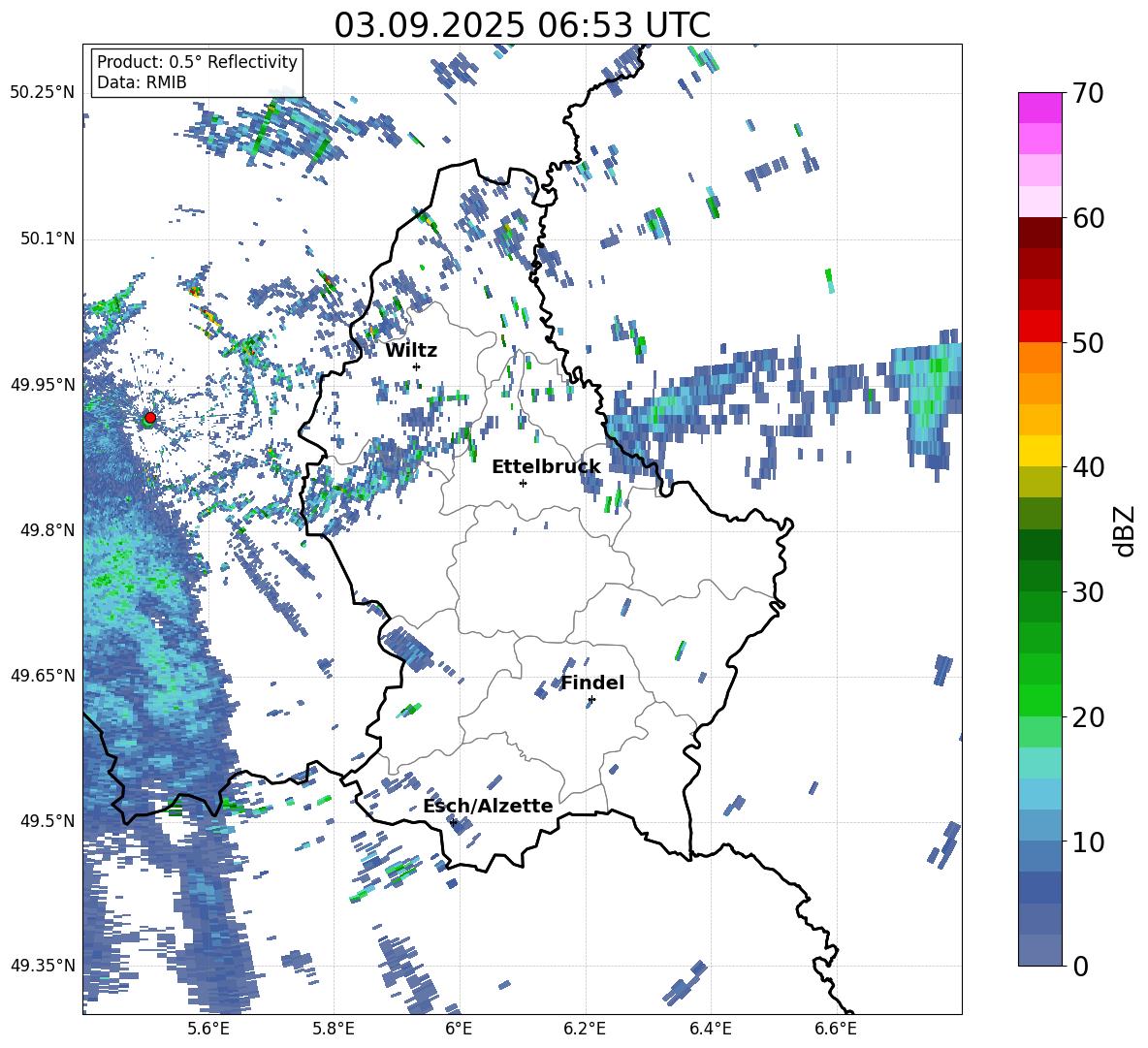The height and width of the screenshot is (1048, 1148).
Task: Click the 50.25°N latitude label
Action: [x=43, y=93]
